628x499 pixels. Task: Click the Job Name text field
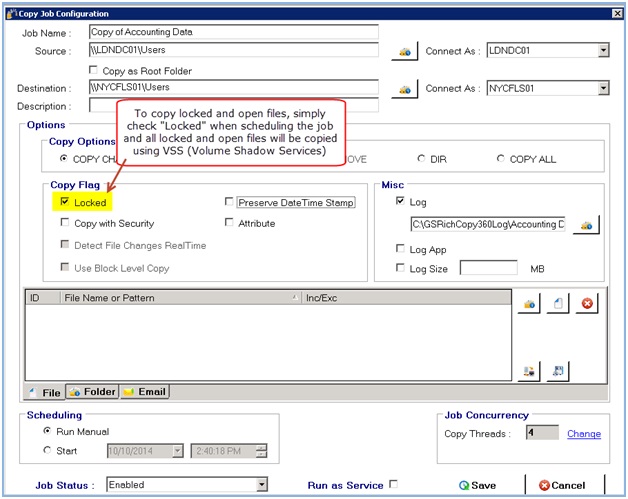coord(232,31)
